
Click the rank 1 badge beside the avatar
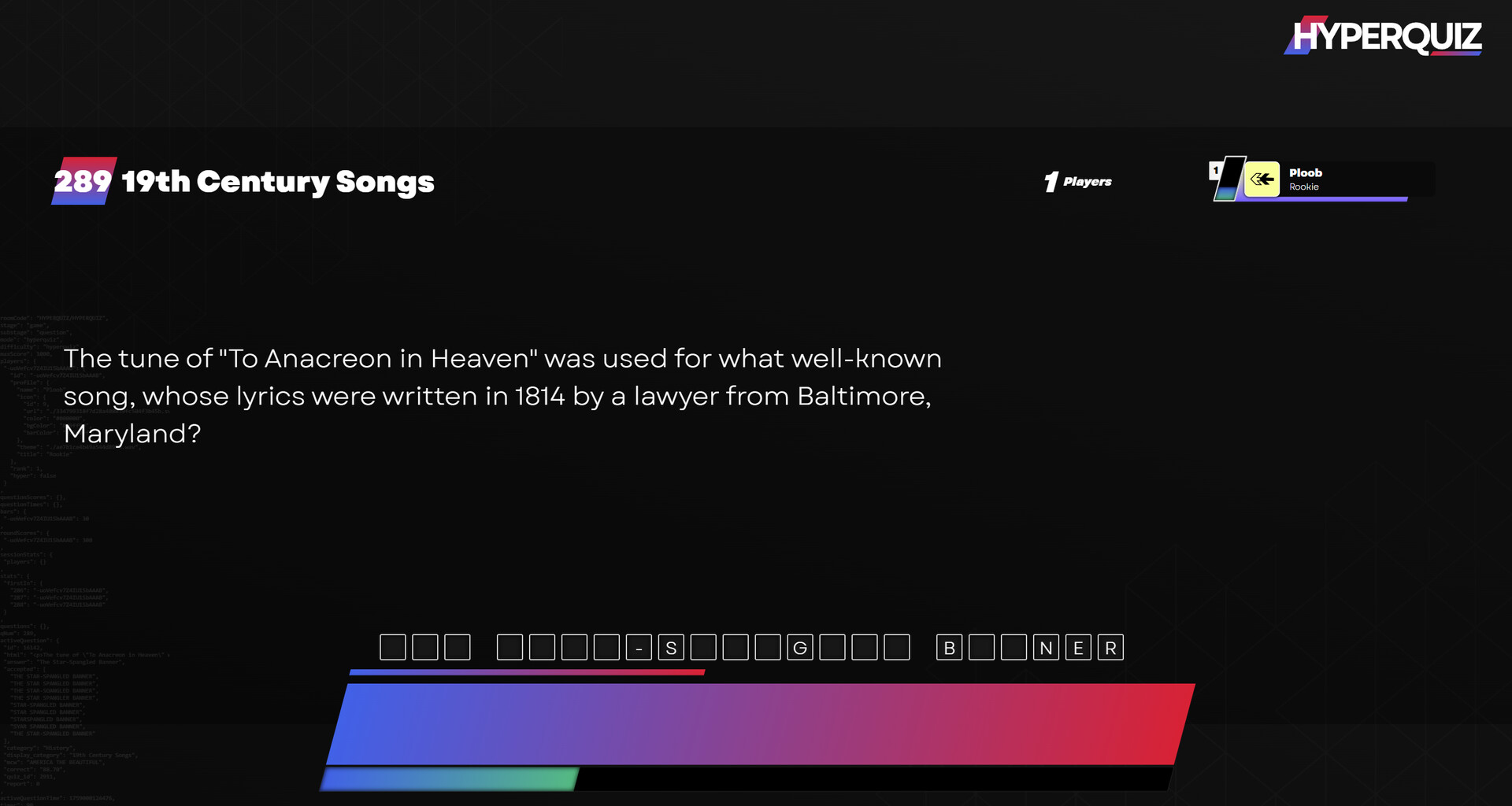1216,170
